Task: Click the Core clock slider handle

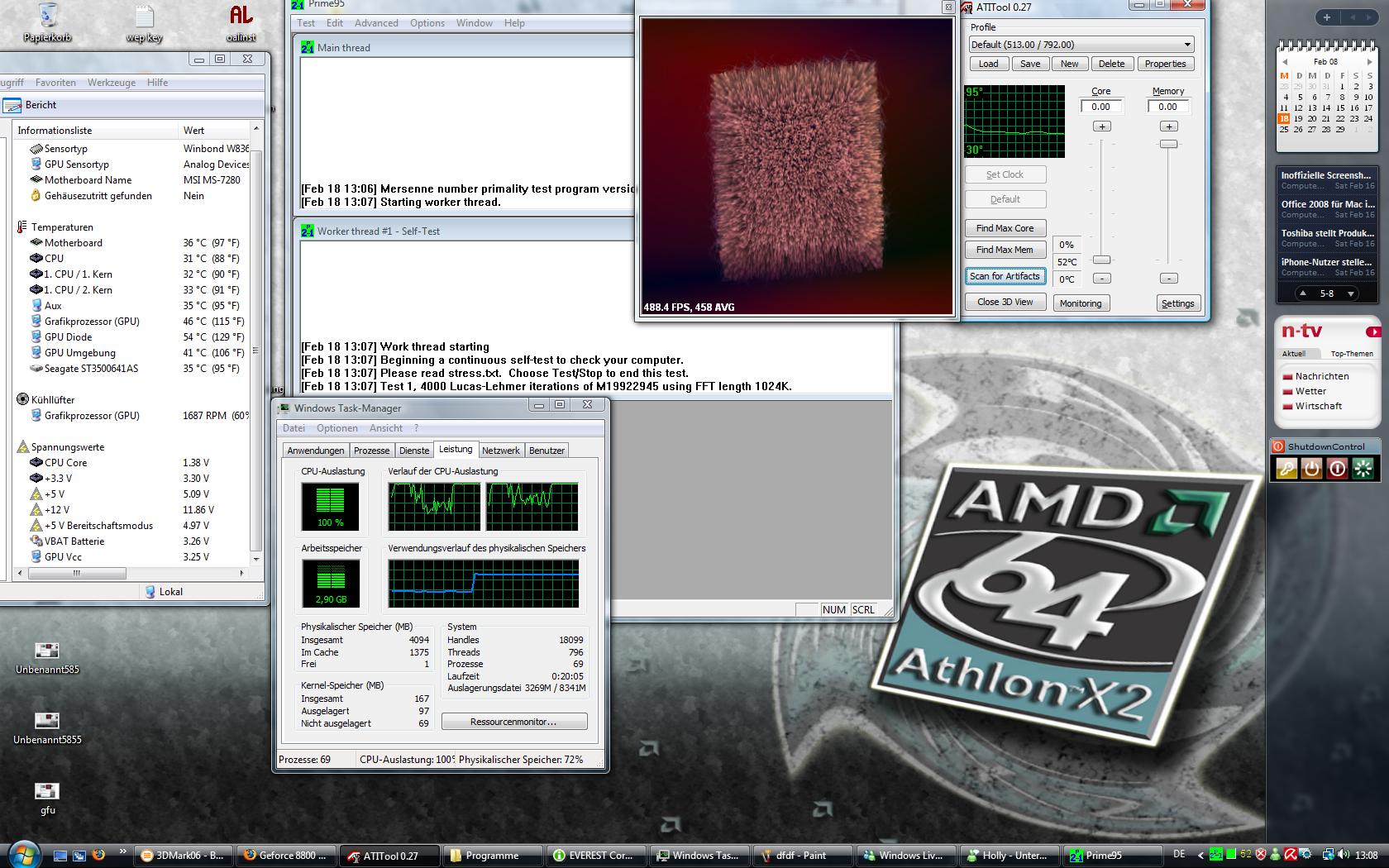Action: coord(1101,260)
